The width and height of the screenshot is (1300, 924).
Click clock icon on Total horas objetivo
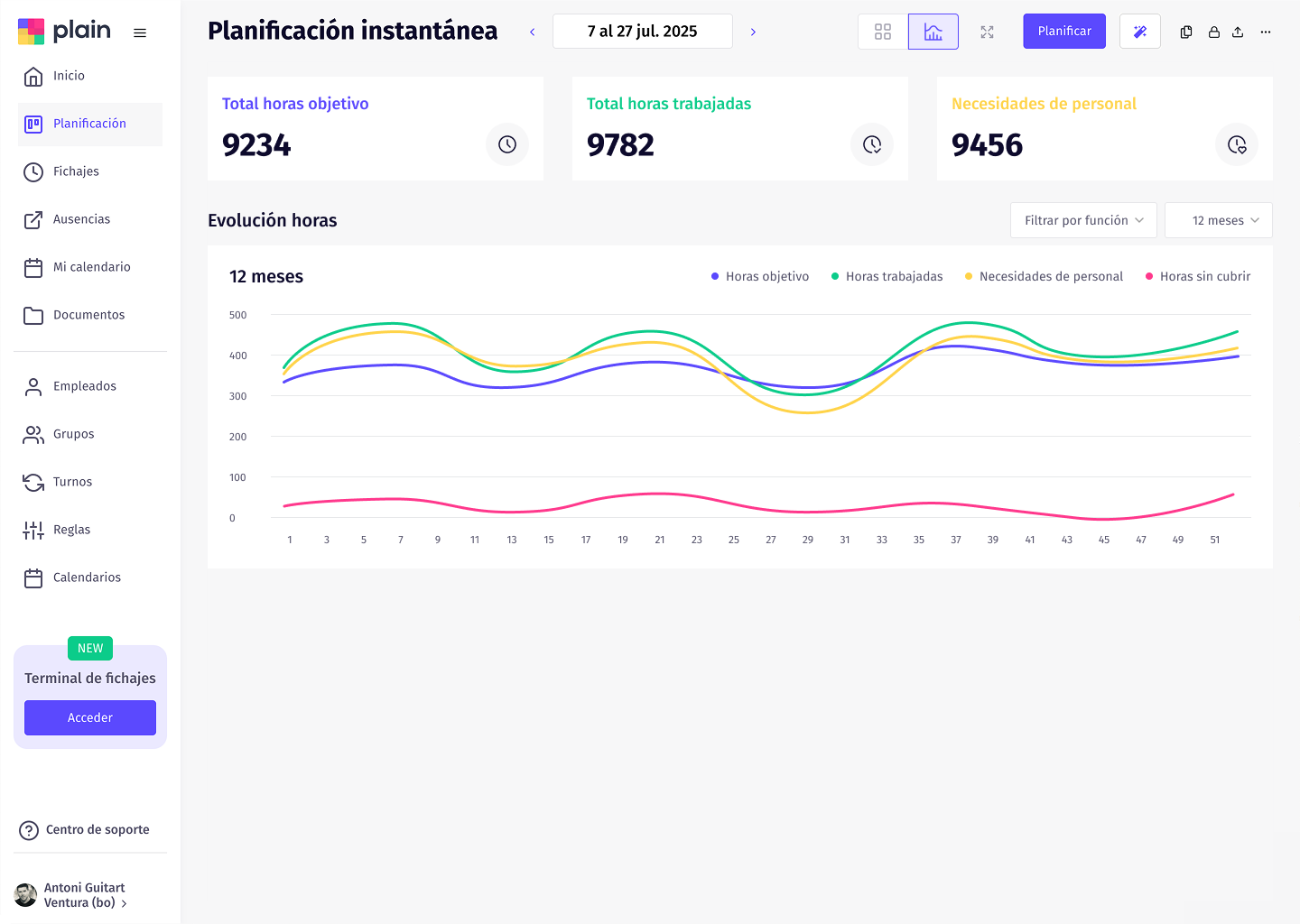pos(507,144)
